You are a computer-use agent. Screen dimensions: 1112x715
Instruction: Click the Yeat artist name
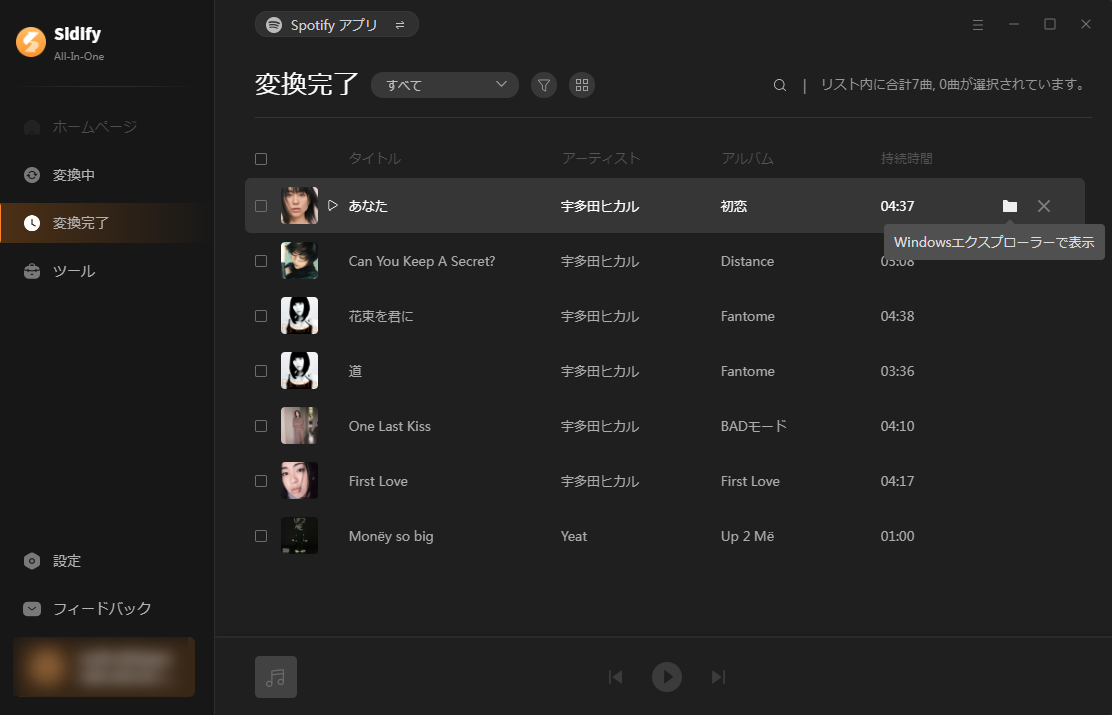[574, 536]
